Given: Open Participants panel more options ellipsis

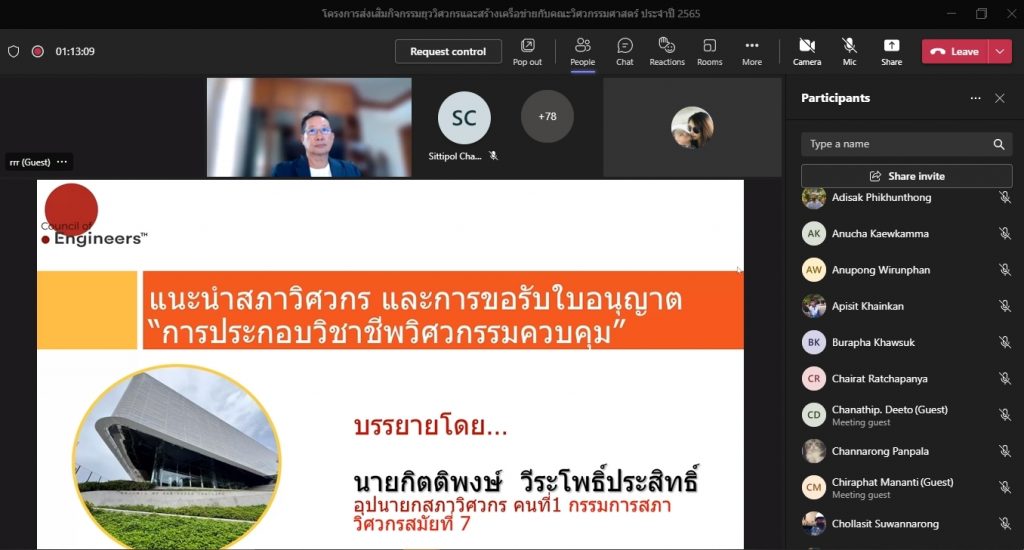Looking at the screenshot, I should coord(975,98).
